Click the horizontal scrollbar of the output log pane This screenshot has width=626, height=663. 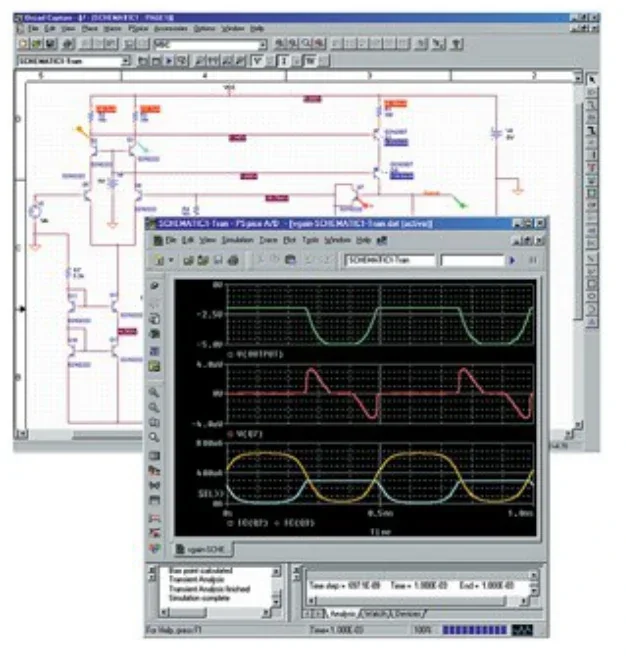tap(215, 612)
